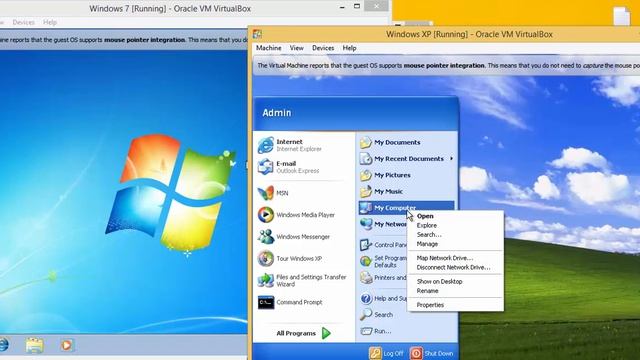Open the Tour Windows XP icon
The height and width of the screenshot is (360, 640).
coord(266,258)
